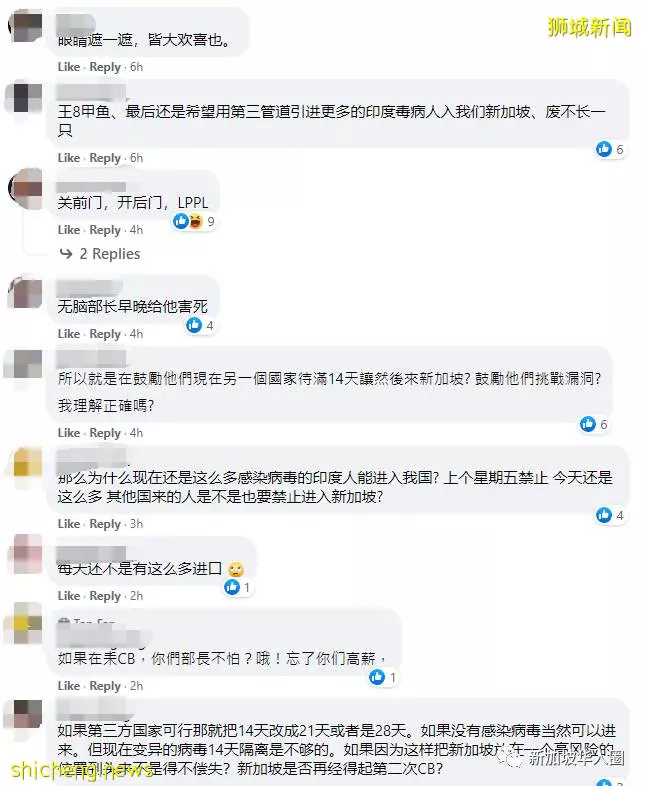
Task: Click the thumbs-up with 6 on 14天 loophole comment
Action: coord(588,424)
